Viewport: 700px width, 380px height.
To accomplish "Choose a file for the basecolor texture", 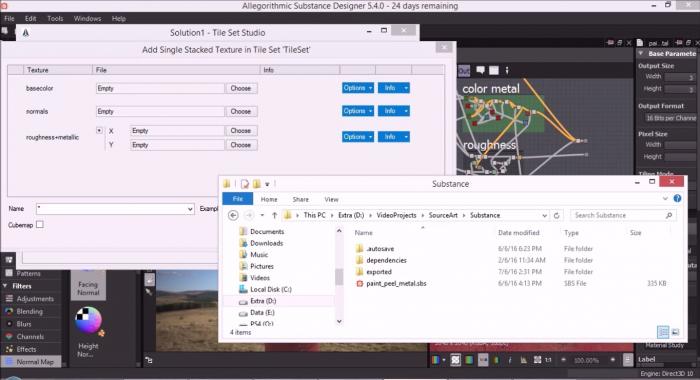I will pos(241,88).
